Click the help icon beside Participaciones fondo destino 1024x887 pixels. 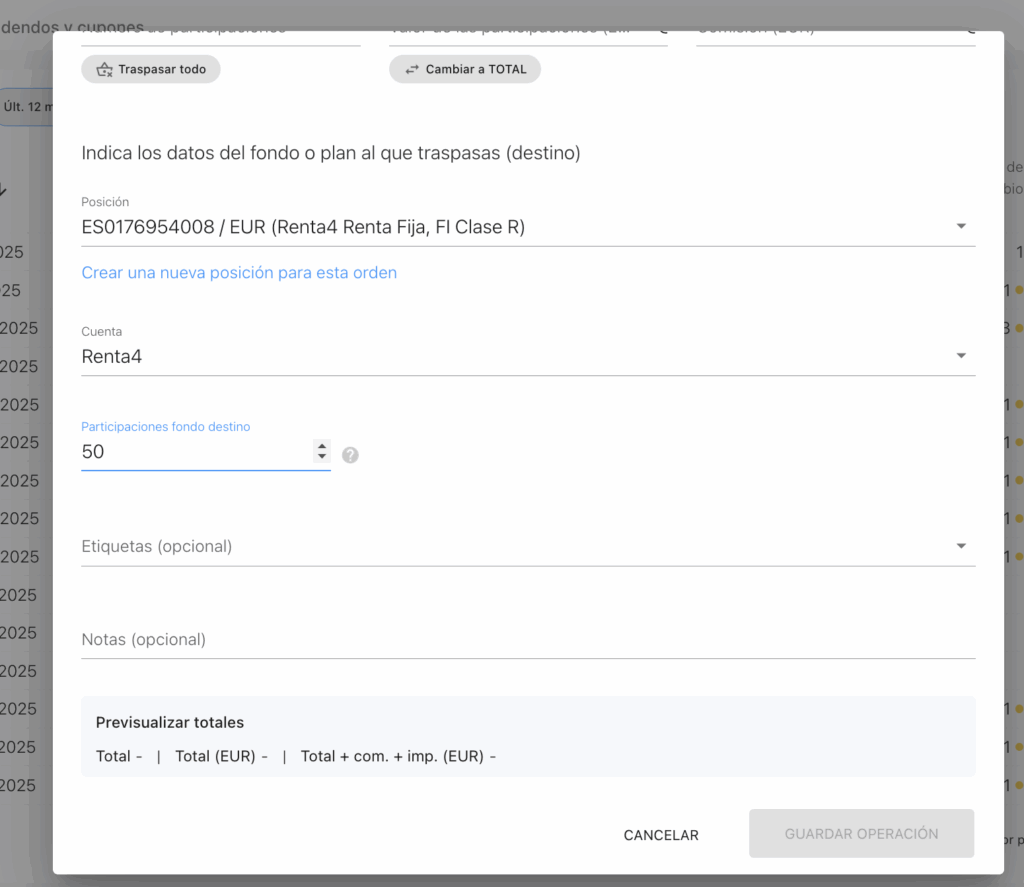[x=350, y=455]
